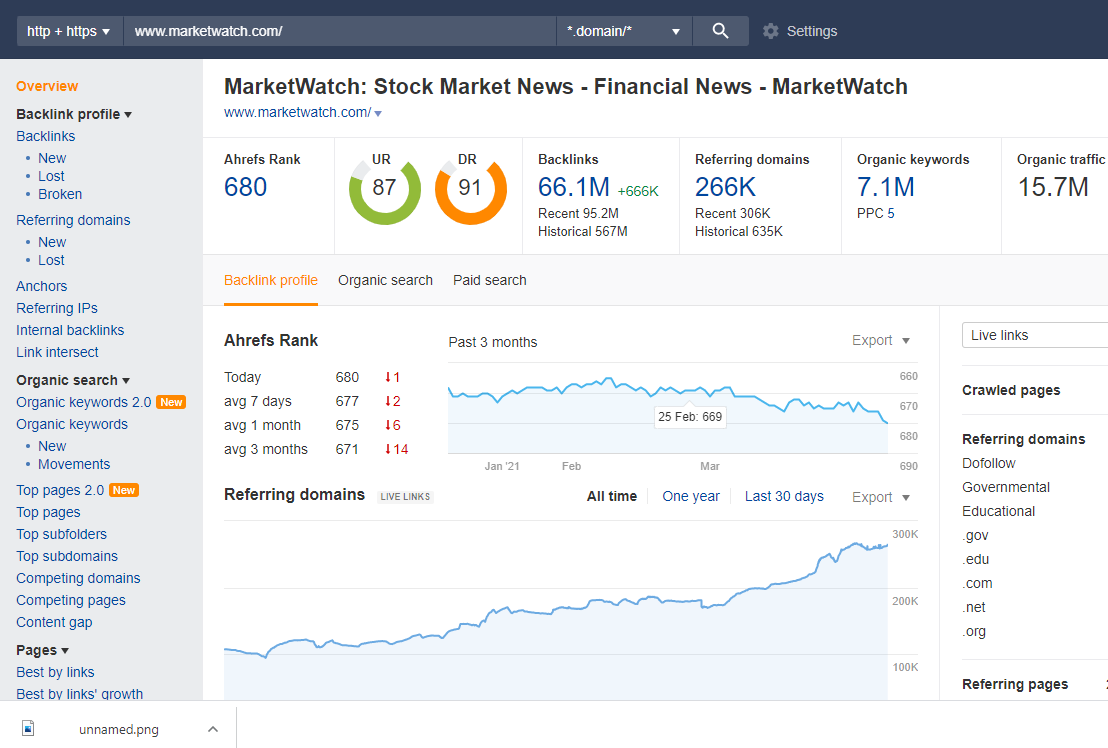Click the LIVE LINKS badge beside Referring domains
Screen dimensions: 1108x748
(404, 496)
